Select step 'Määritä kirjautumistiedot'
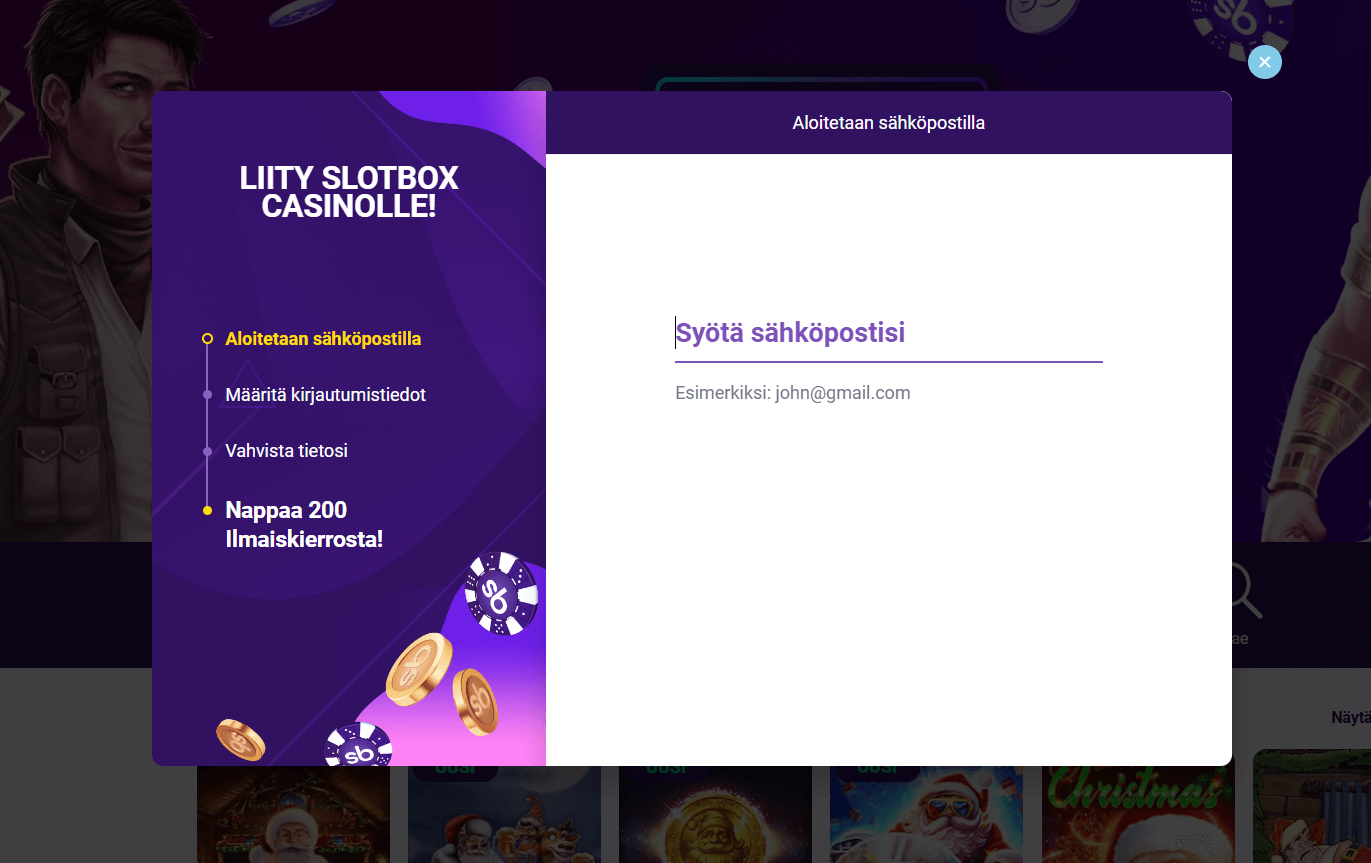This screenshot has height=863, width=1371. click(x=326, y=395)
